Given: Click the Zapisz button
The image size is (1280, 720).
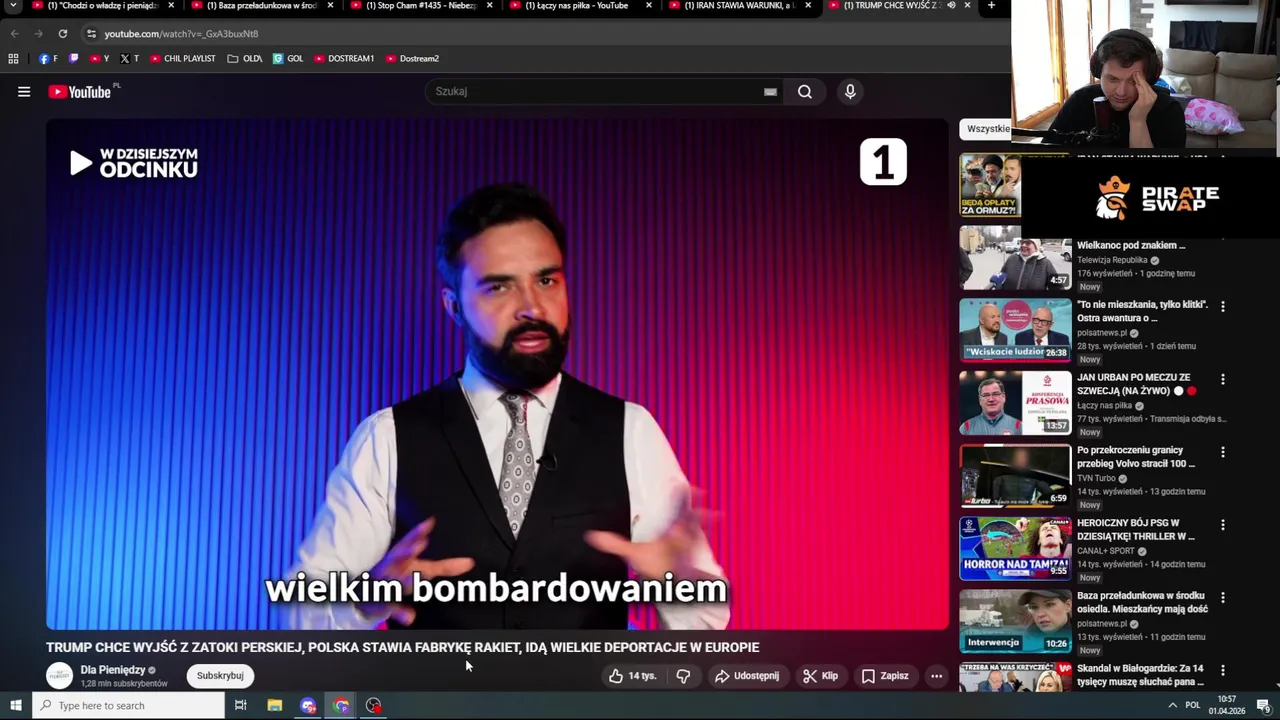Looking at the screenshot, I should (x=885, y=676).
